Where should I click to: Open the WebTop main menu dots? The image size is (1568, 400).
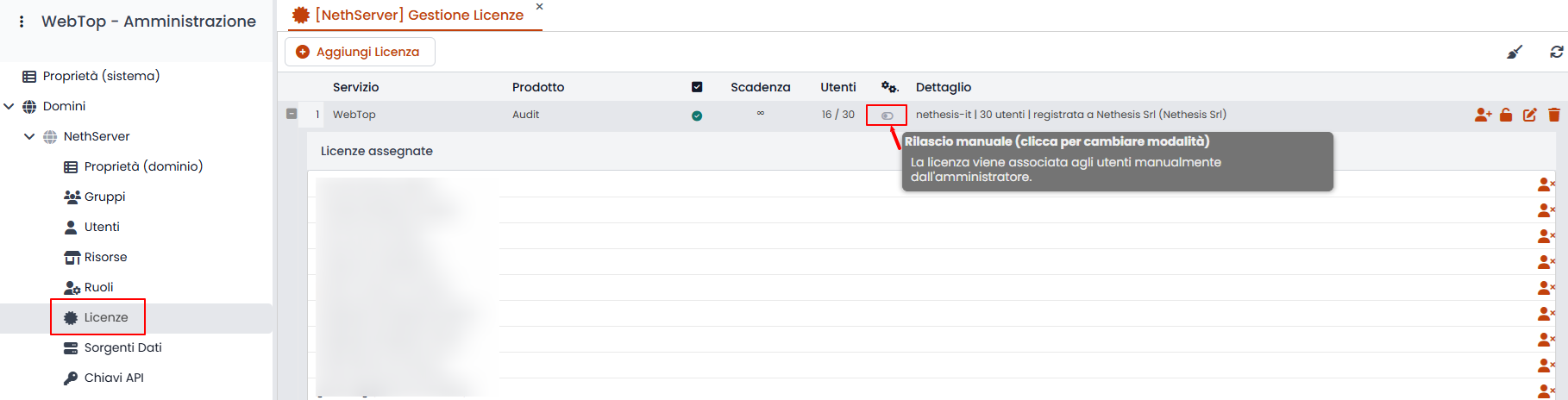click(x=22, y=22)
